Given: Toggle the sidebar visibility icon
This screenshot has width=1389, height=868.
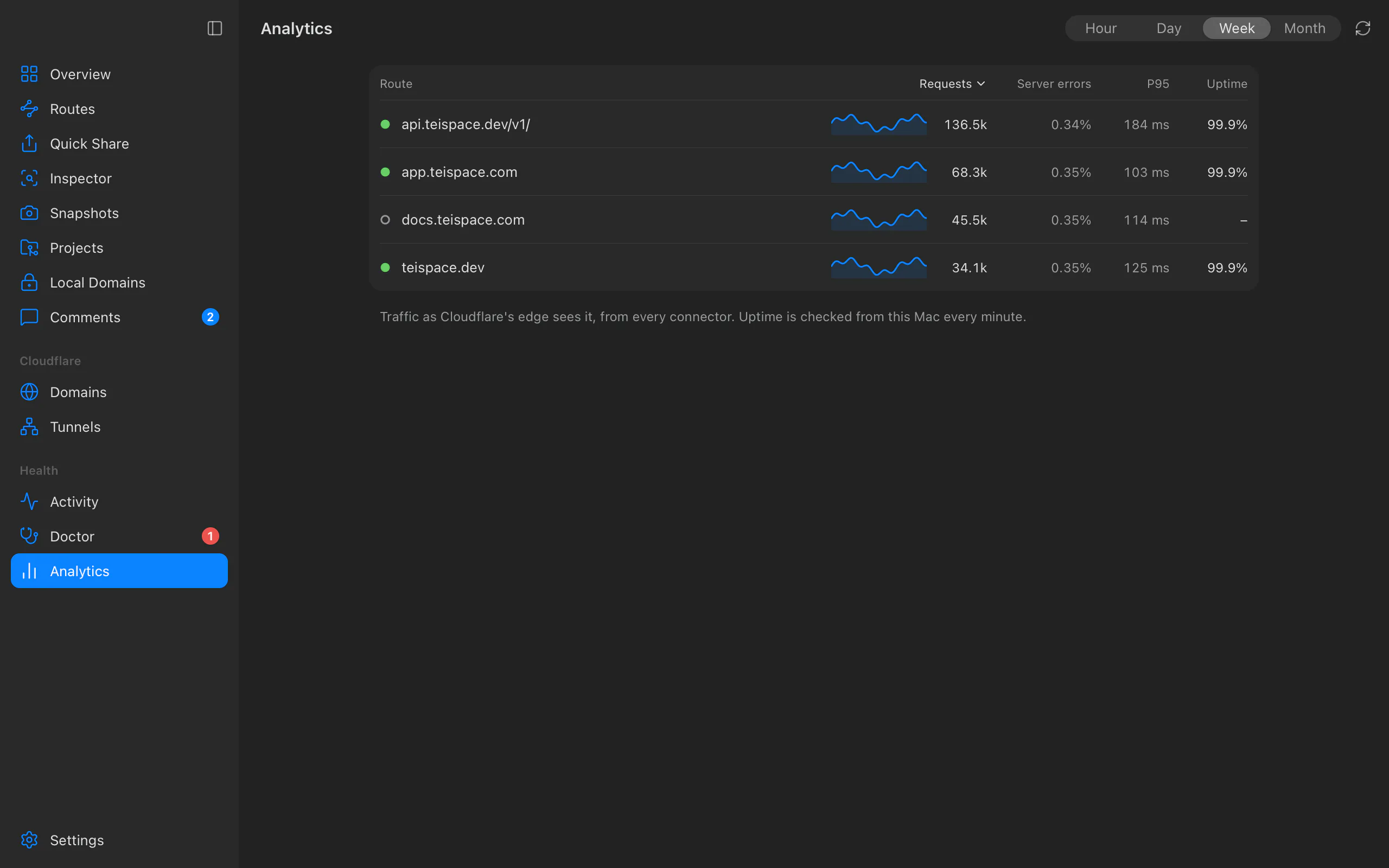Looking at the screenshot, I should 215,28.
